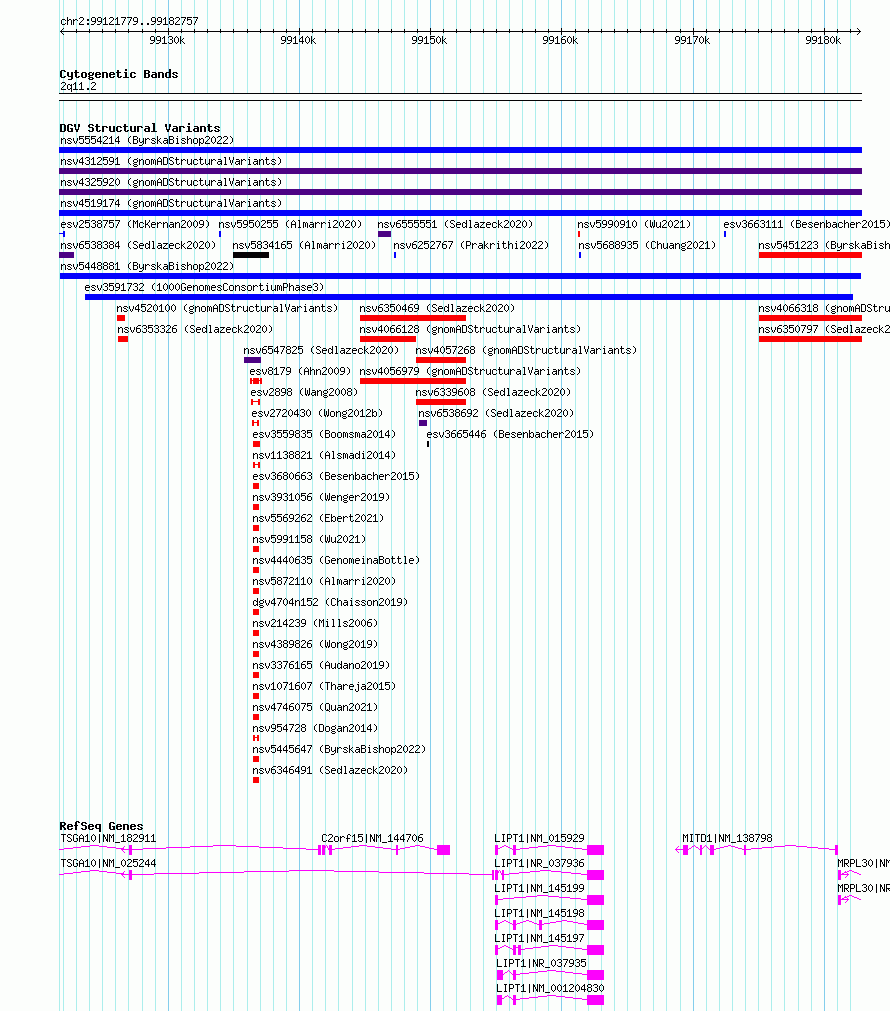Click nsv5569262 (Ebert2021) label

pos(318,518)
